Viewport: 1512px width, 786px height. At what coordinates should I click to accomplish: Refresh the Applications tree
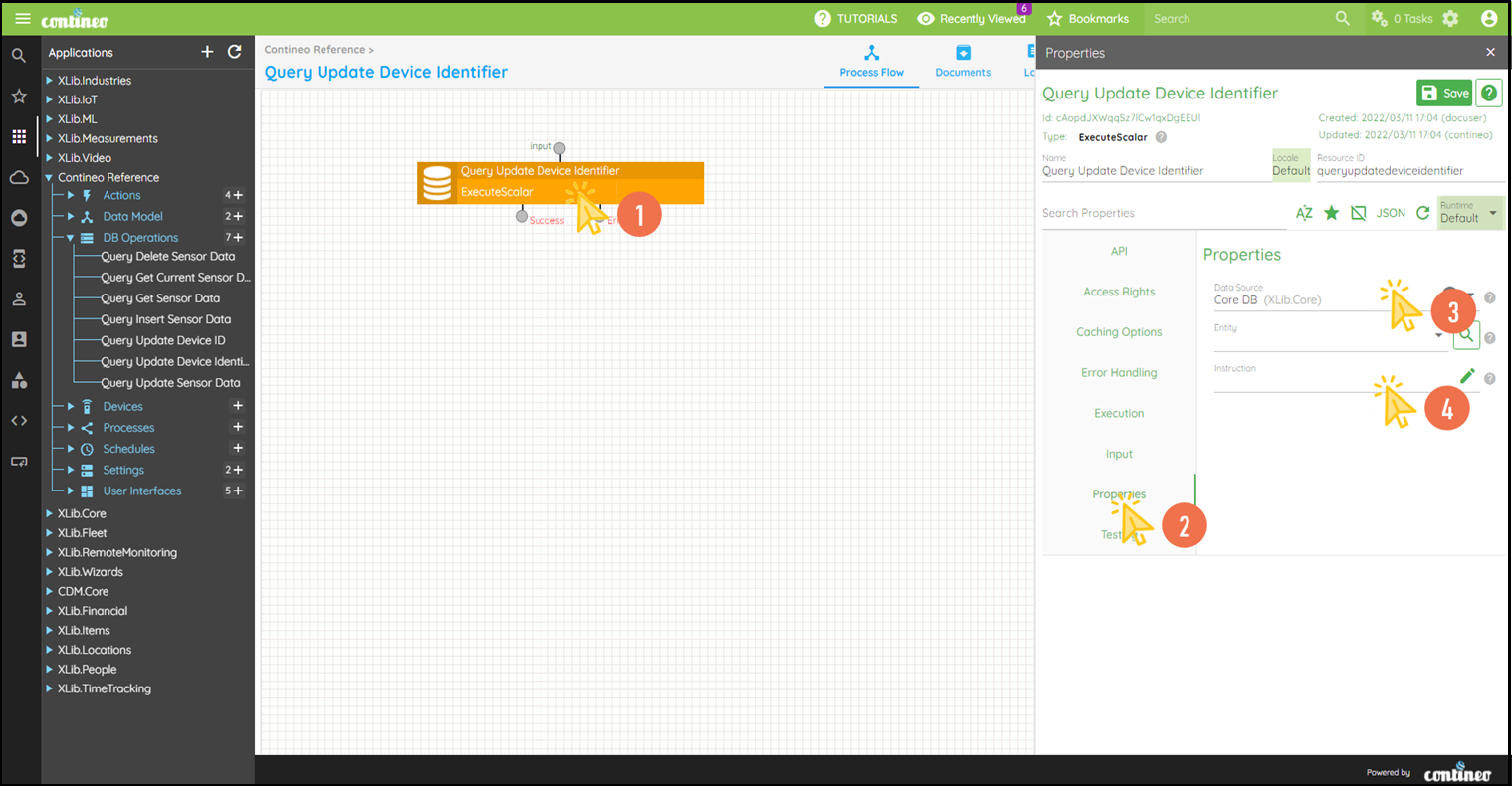(x=235, y=52)
